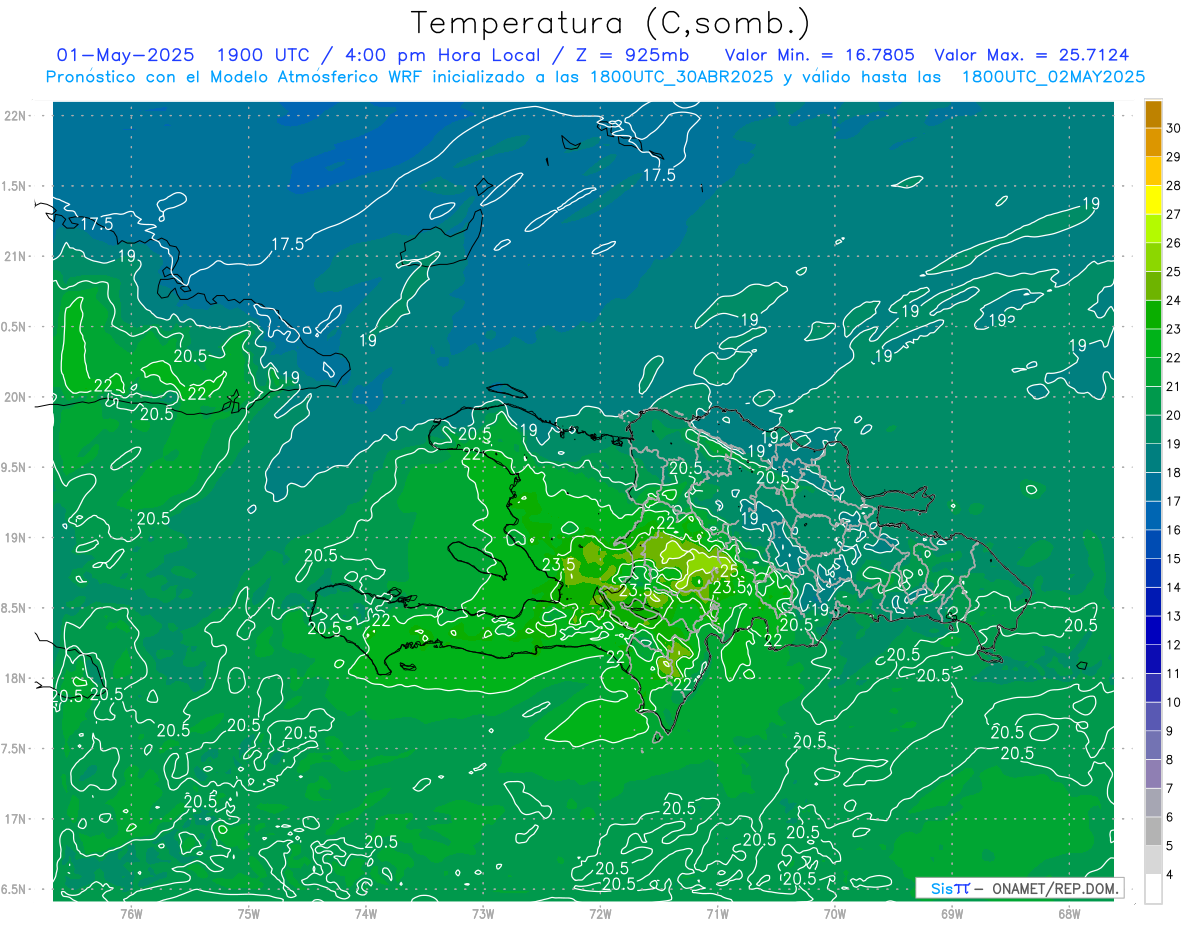Click the green swatch between 22 and 23
1200x927 pixels.
(1153, 344)
